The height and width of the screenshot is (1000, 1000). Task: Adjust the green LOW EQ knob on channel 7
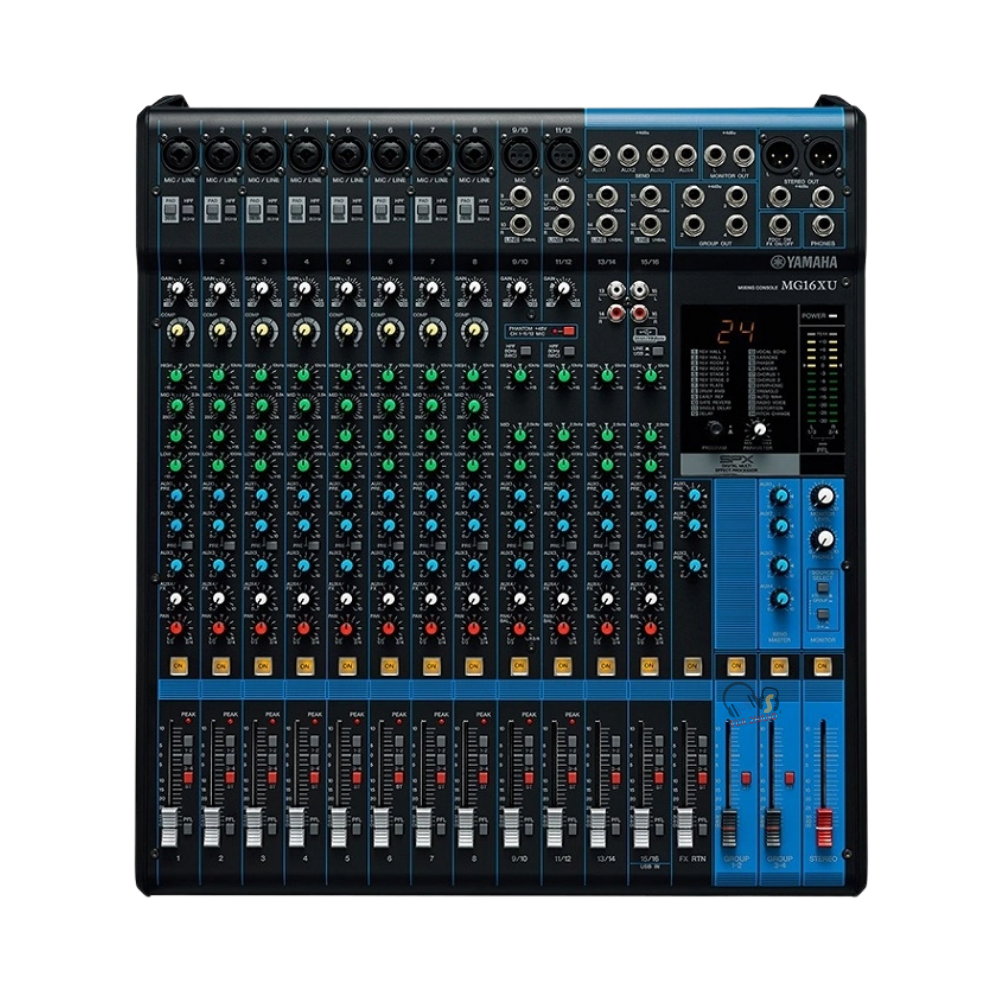pyautogui.click(x=431, y=464)
